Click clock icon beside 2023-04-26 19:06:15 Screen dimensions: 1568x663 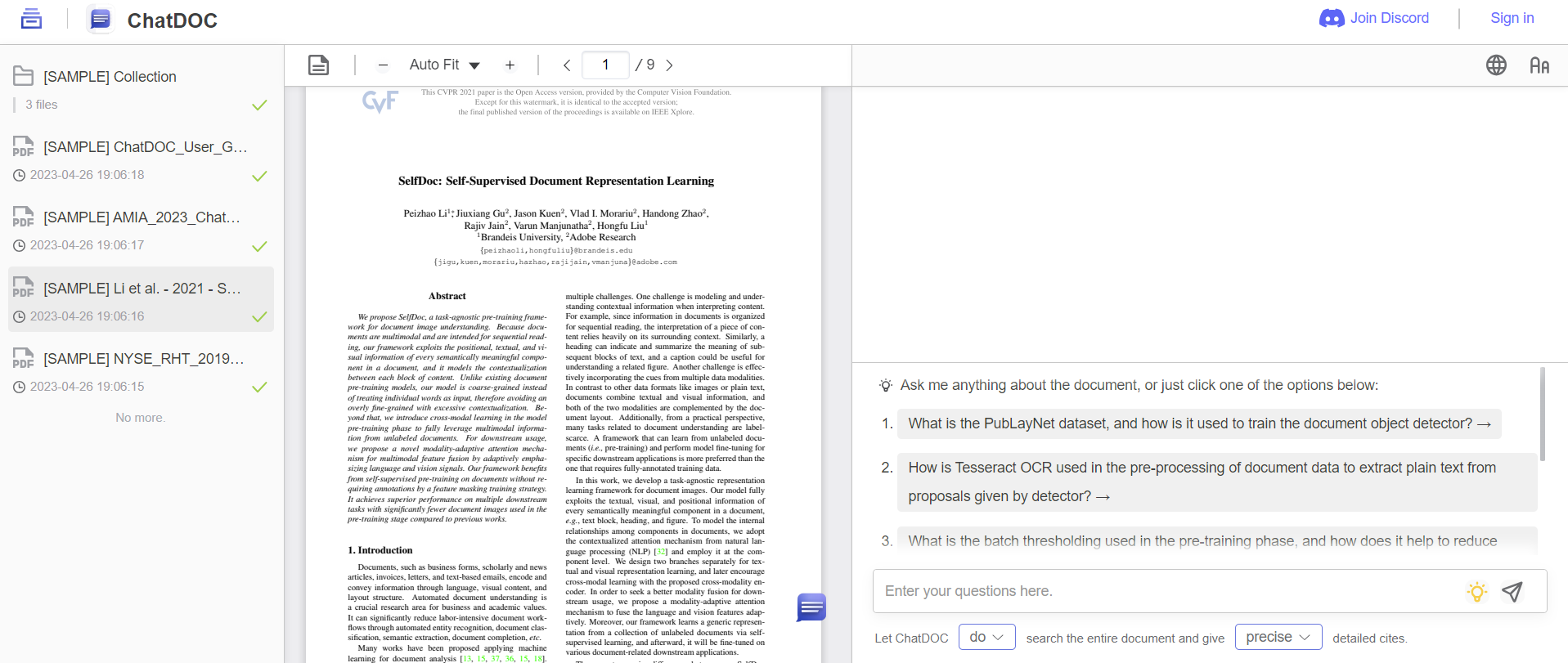click(x=19, y=387)
